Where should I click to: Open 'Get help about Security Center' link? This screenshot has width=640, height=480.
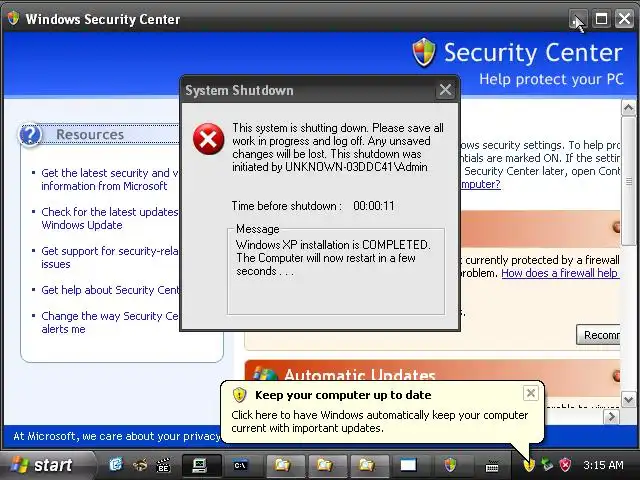pyautogui.click(x=110, y=290)
